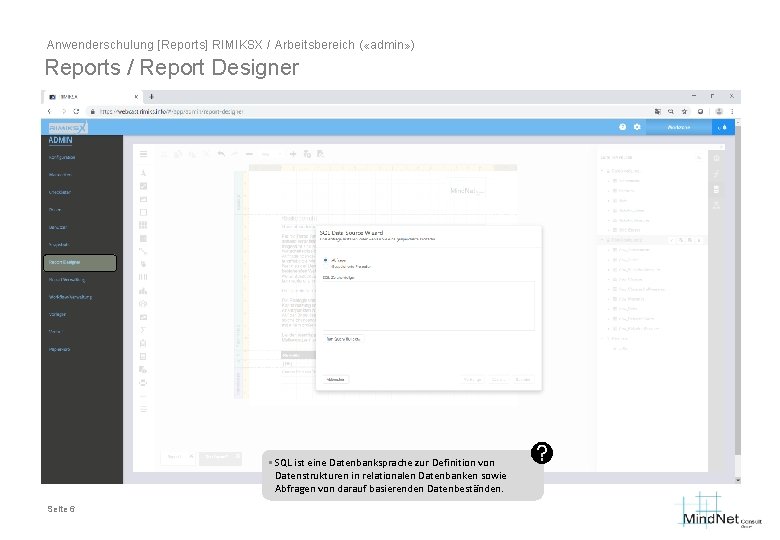Click the browser reload icon
This screenshot has height=540, width=780.
76,111
